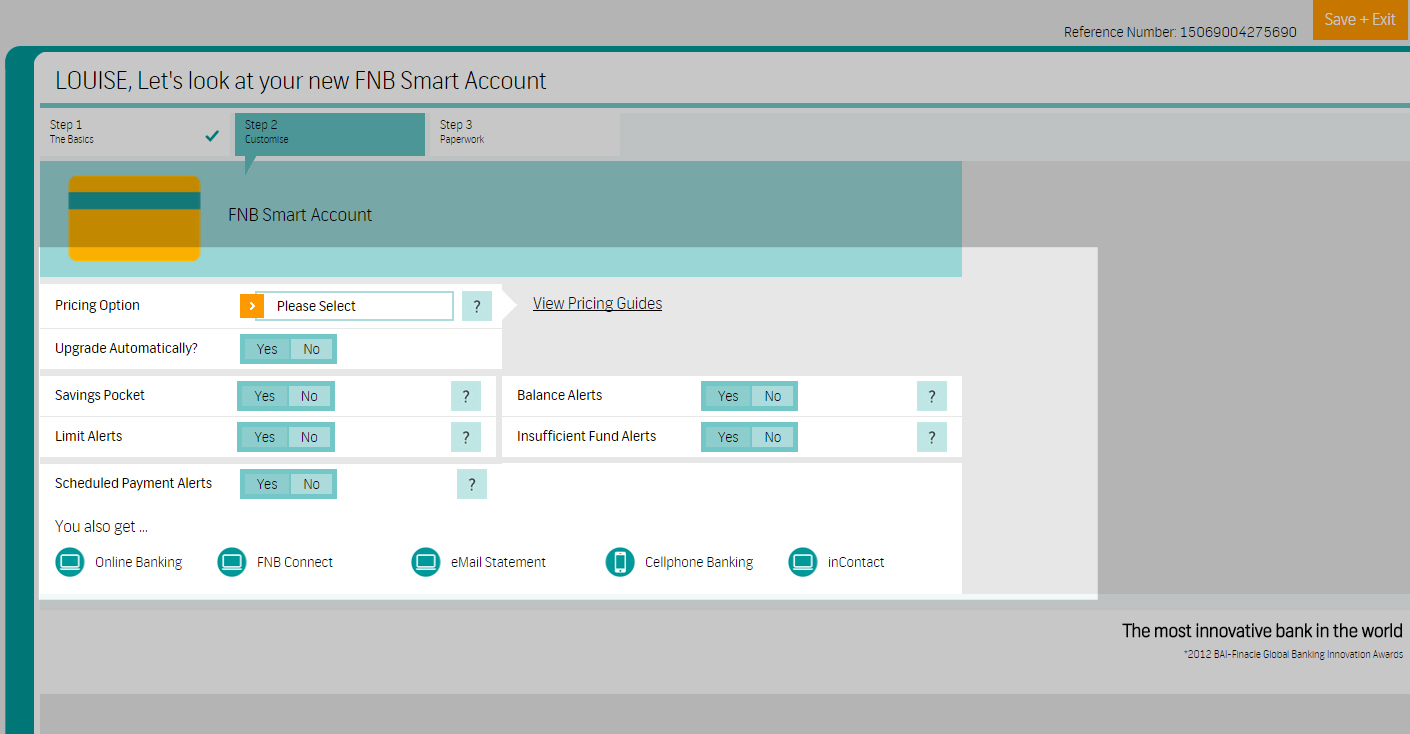Click the Insufficient Fund Alerts label

pos(587,436)
